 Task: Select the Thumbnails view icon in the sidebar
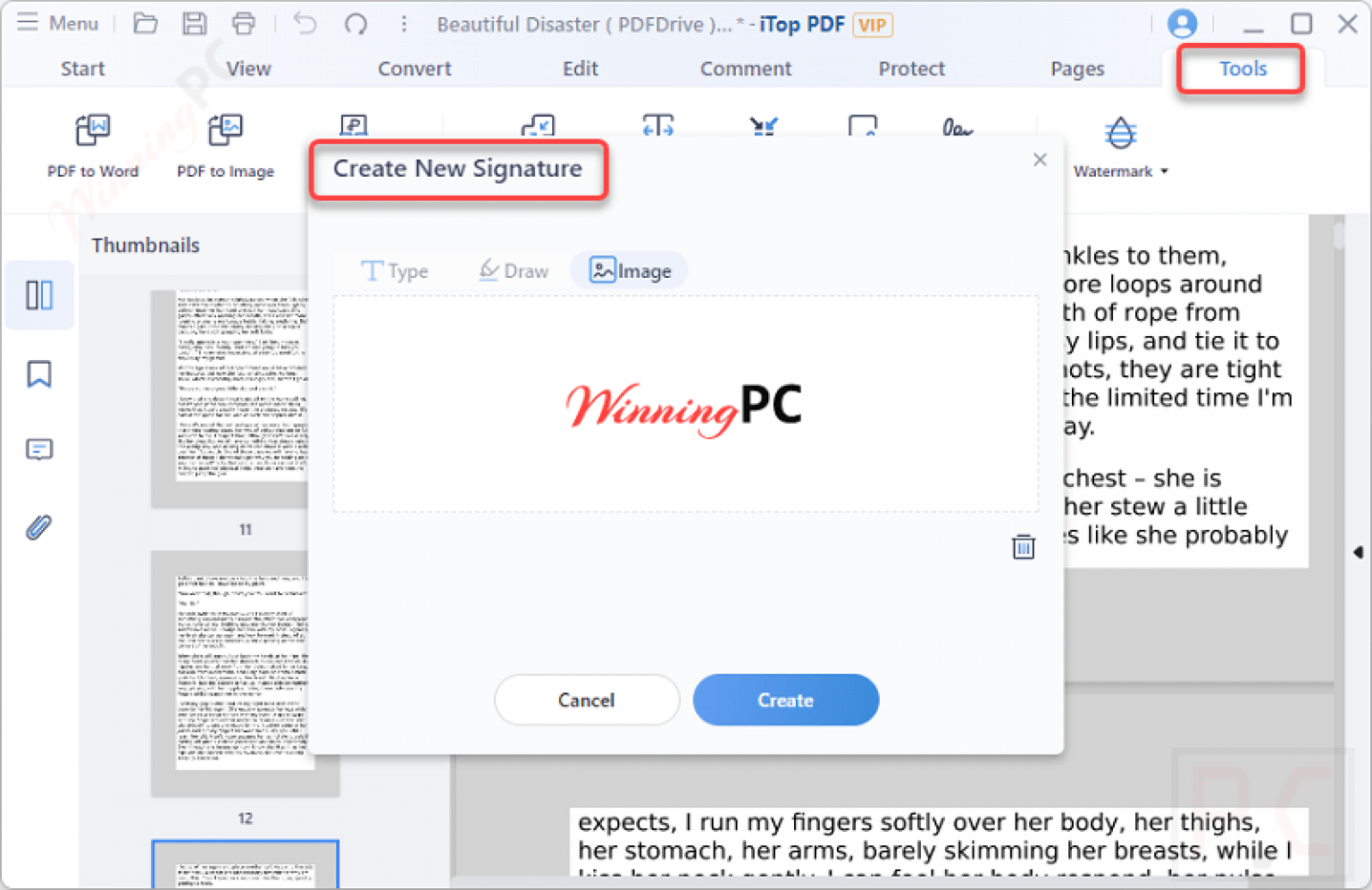pos(38,295)
